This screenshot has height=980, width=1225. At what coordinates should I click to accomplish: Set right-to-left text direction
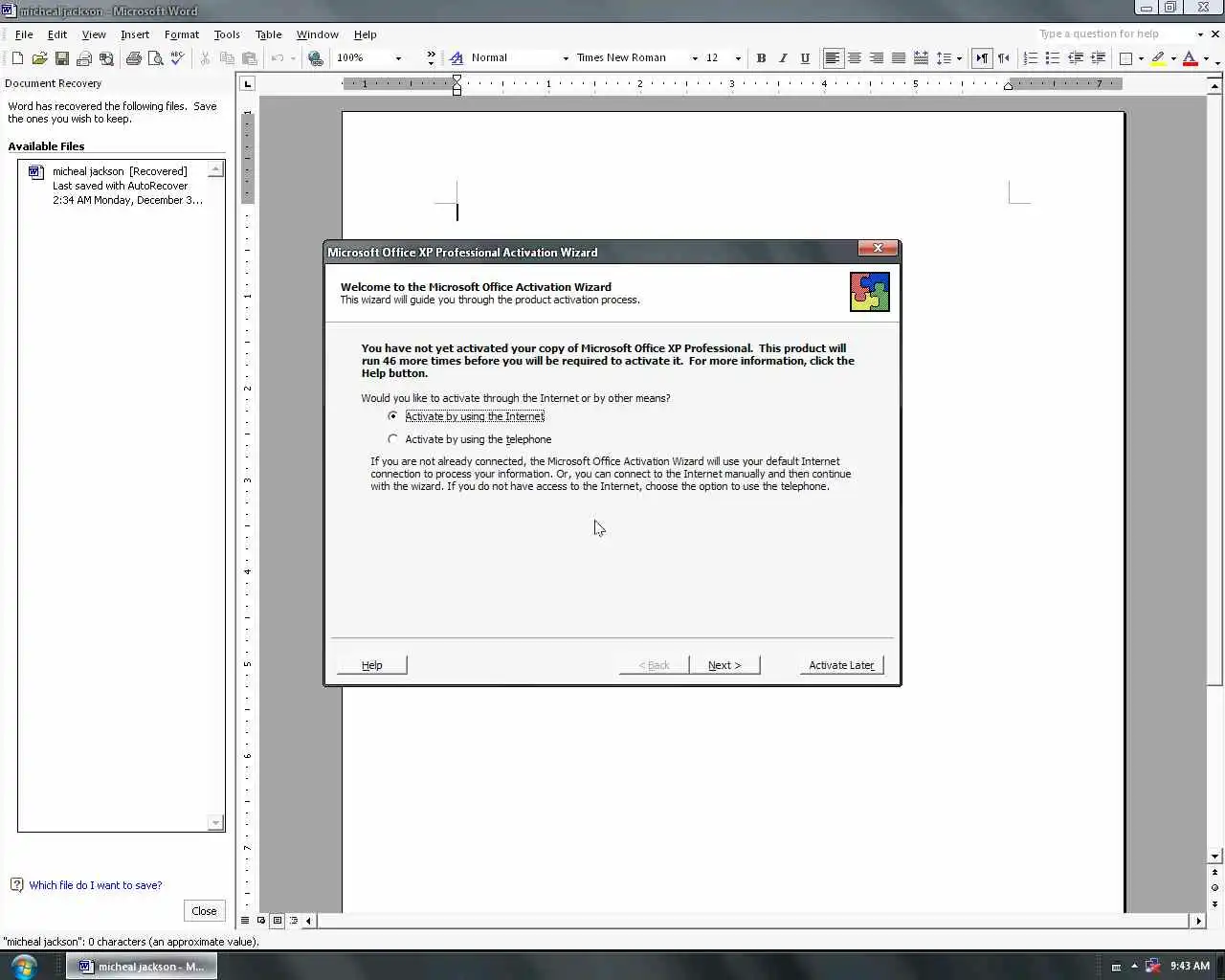click(1004, 58)
